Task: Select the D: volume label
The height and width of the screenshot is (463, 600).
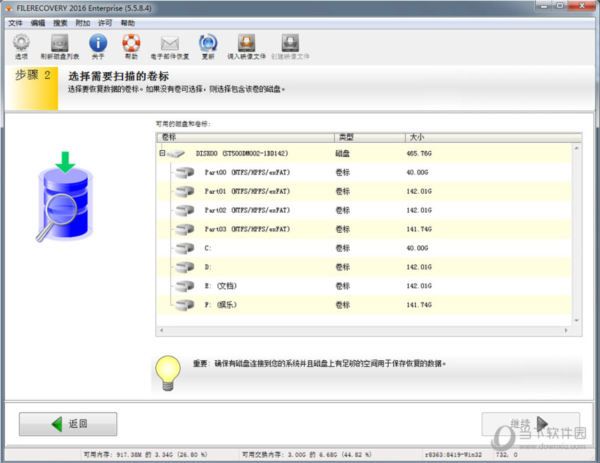Action: (x=208, y=267)
